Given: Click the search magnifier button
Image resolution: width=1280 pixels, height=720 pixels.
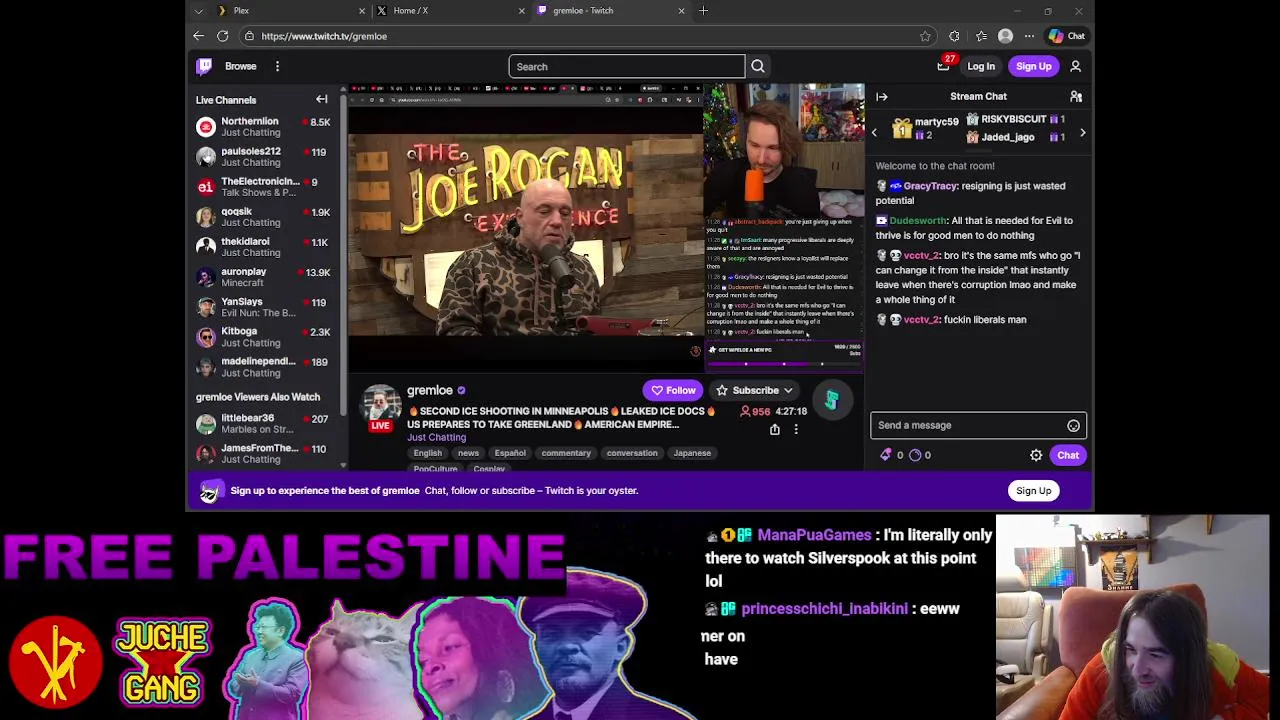Looking at the screenshot, I should [x=758, y=66].
